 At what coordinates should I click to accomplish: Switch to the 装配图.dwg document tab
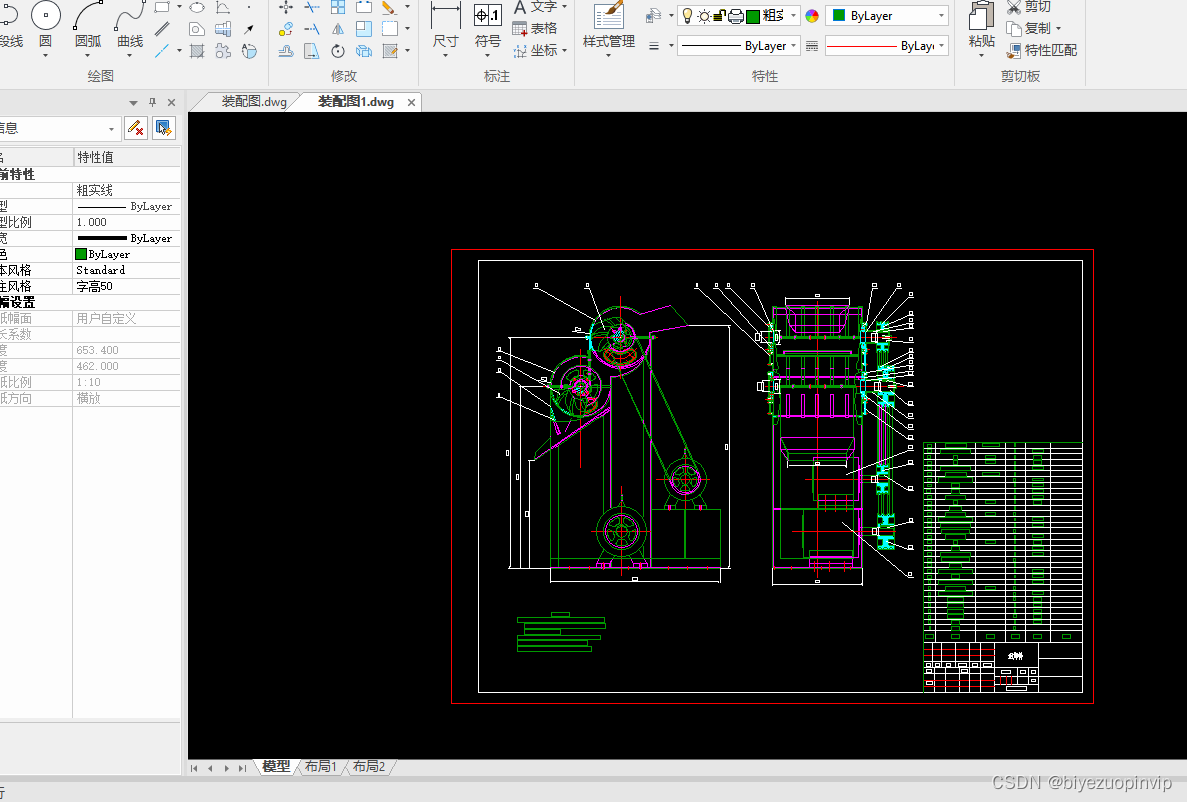point(254,101)
